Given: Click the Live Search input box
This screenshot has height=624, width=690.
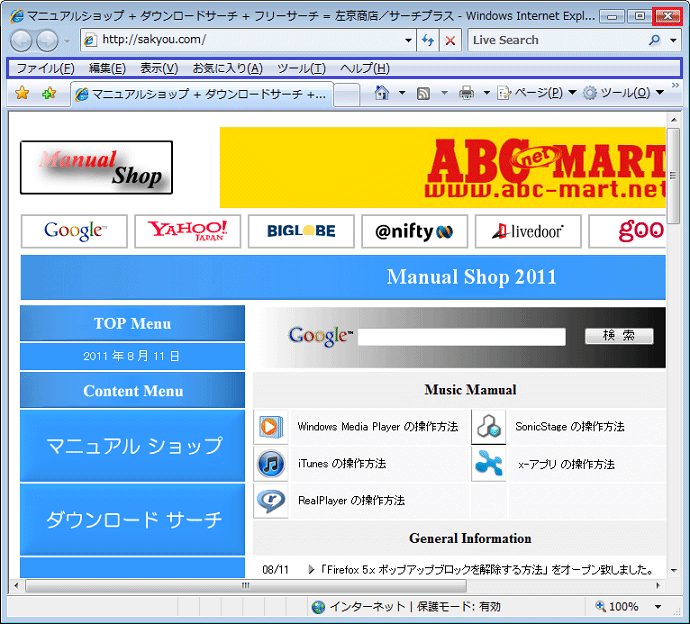Looking at the screenshot, I should [x=557, y=40].
